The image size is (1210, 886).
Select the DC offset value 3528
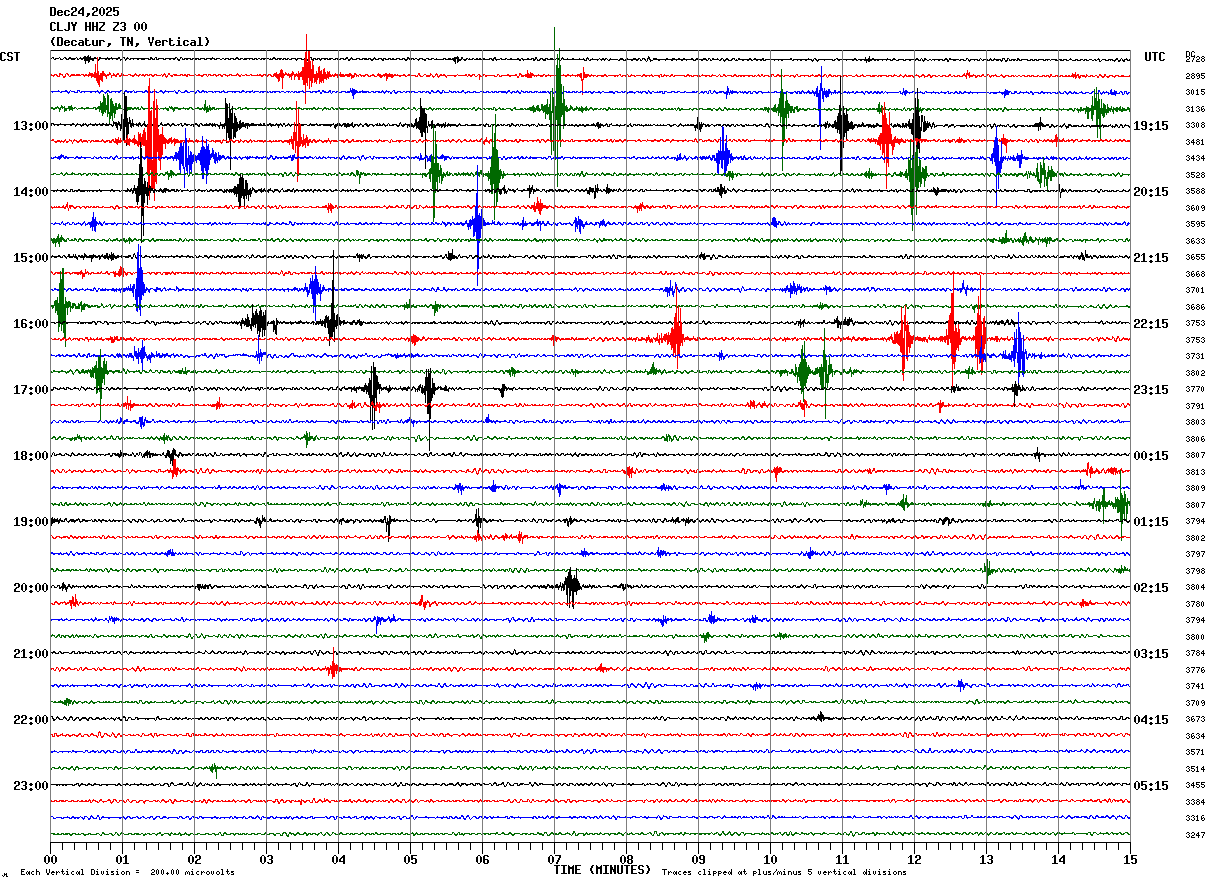point(1195,175)
